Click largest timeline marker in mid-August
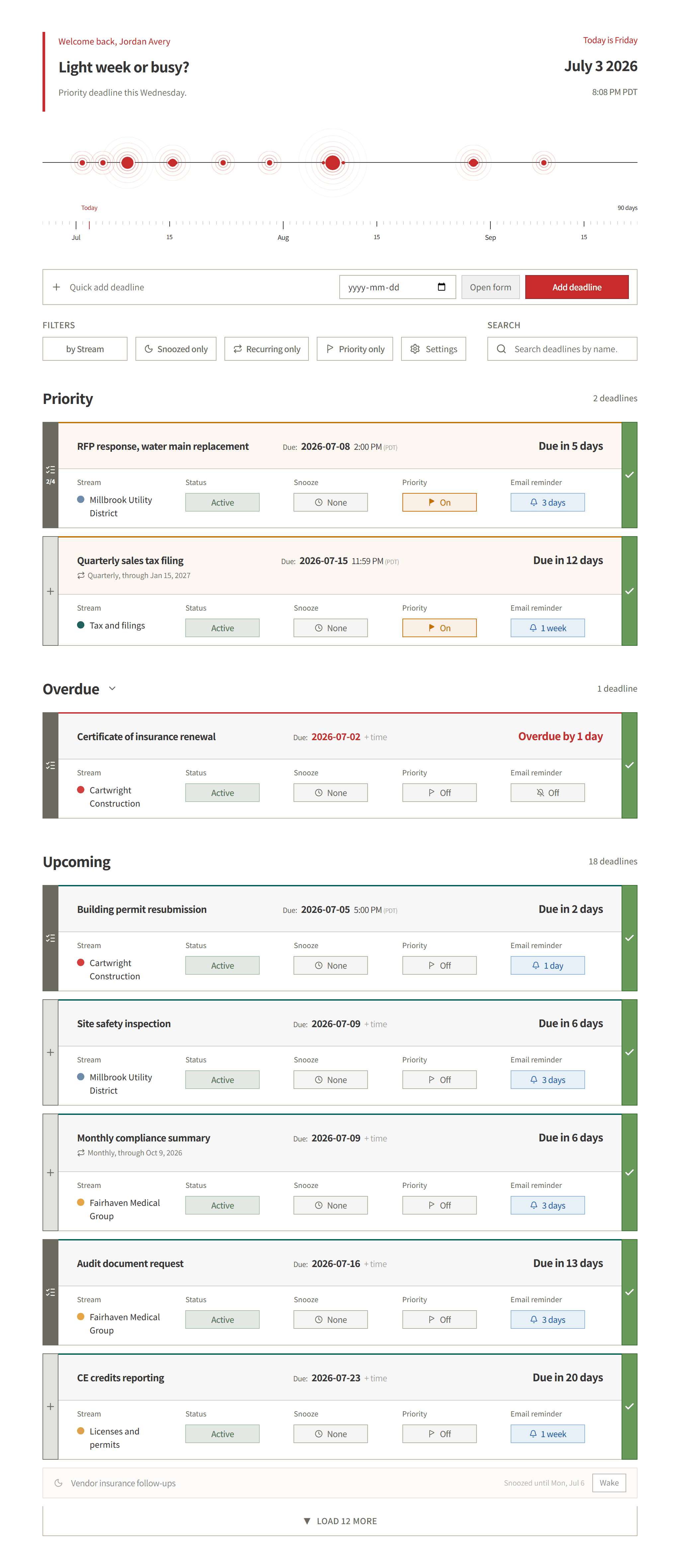Image resolution: width=680 pixels, height=1568 pixels. coord(333,162)
